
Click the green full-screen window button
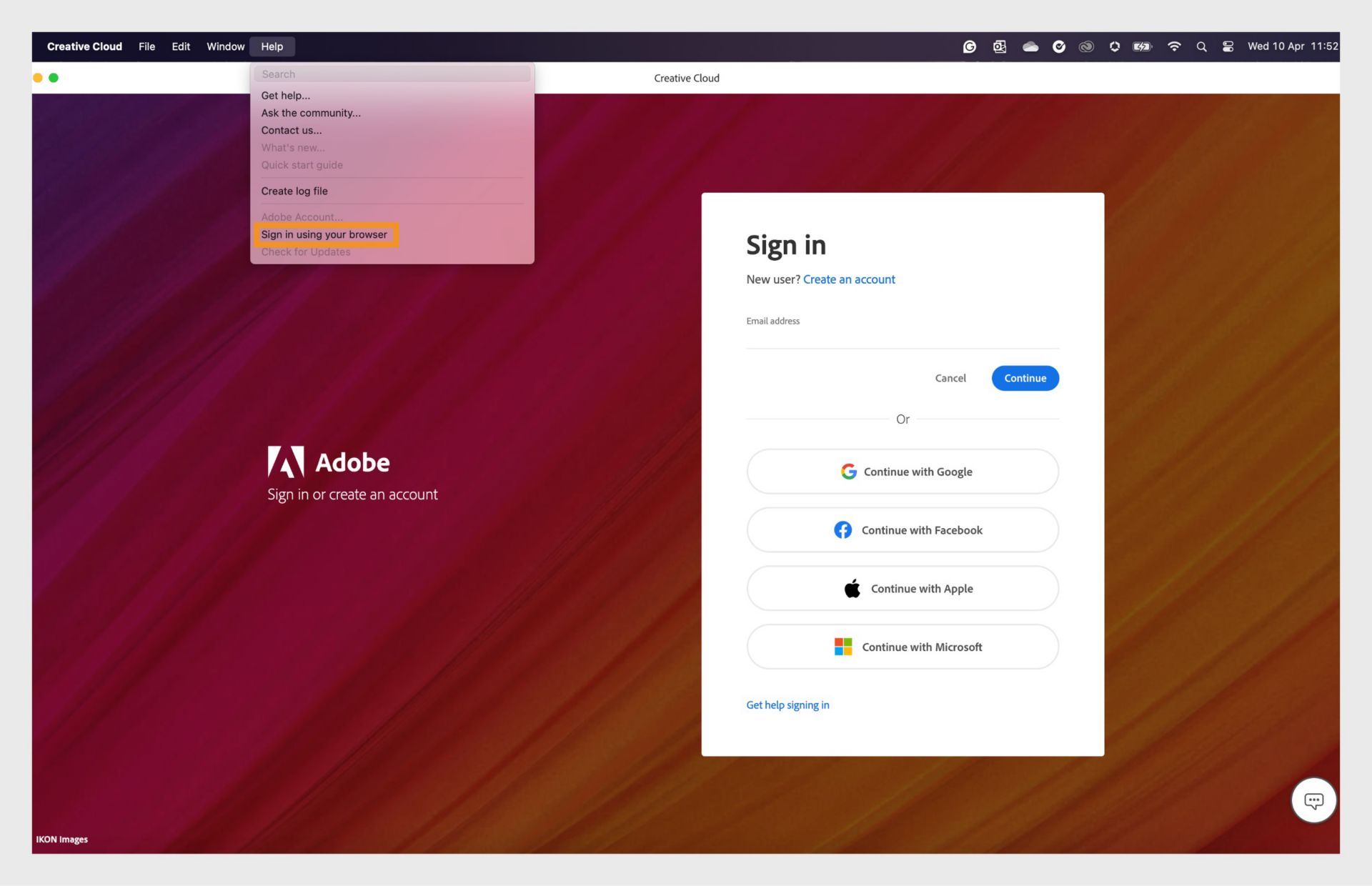54,78
